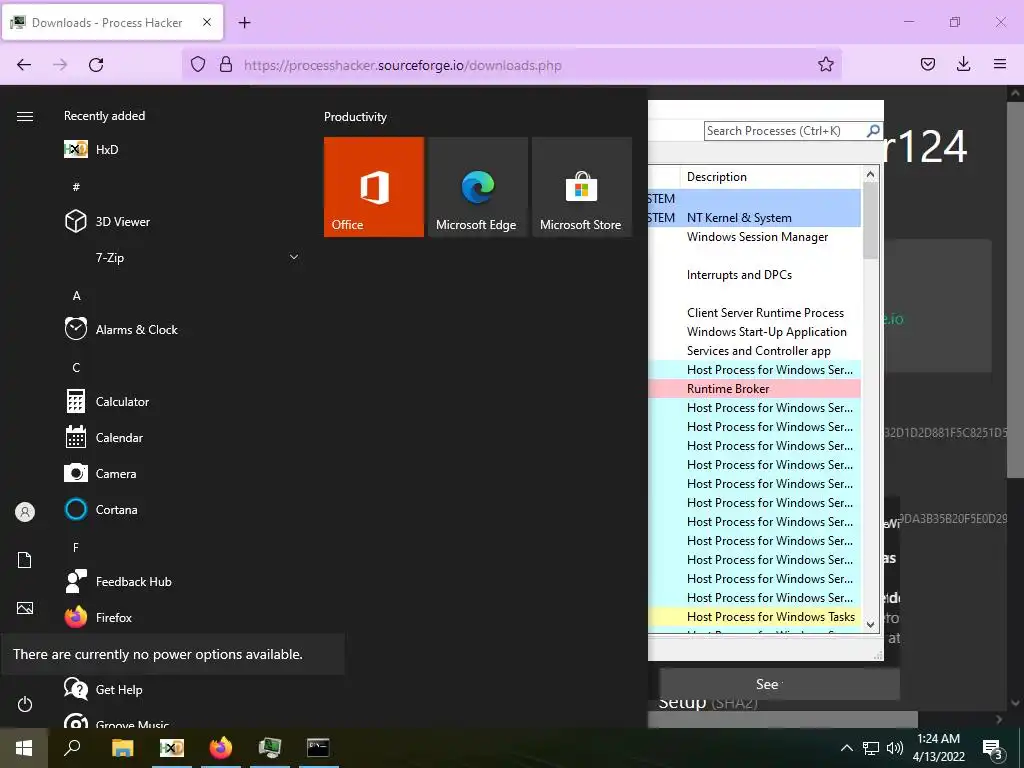1024x768 pixels.
Task: Open Feedback Hub
Action: pyautogui.click(x=182, y=581)
